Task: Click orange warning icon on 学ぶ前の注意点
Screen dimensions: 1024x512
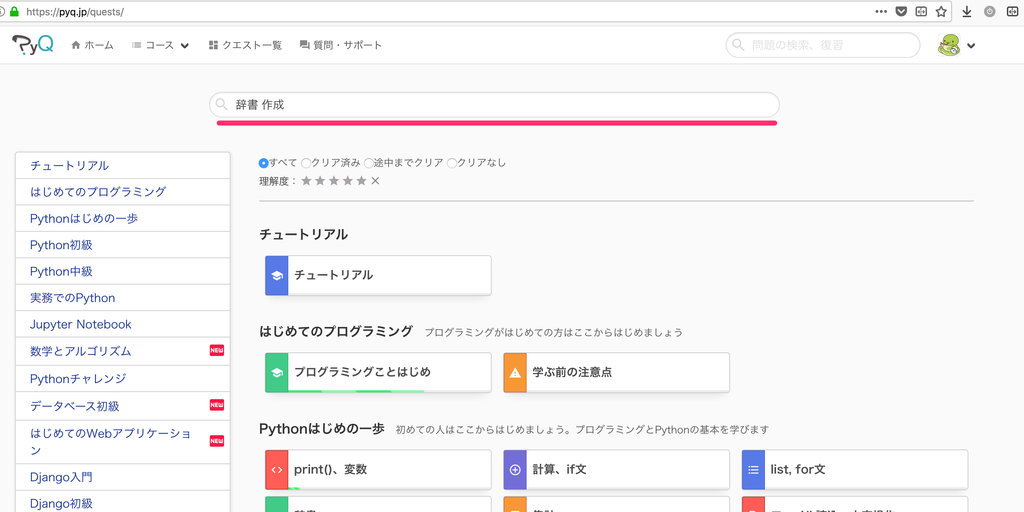Action: 515,373
